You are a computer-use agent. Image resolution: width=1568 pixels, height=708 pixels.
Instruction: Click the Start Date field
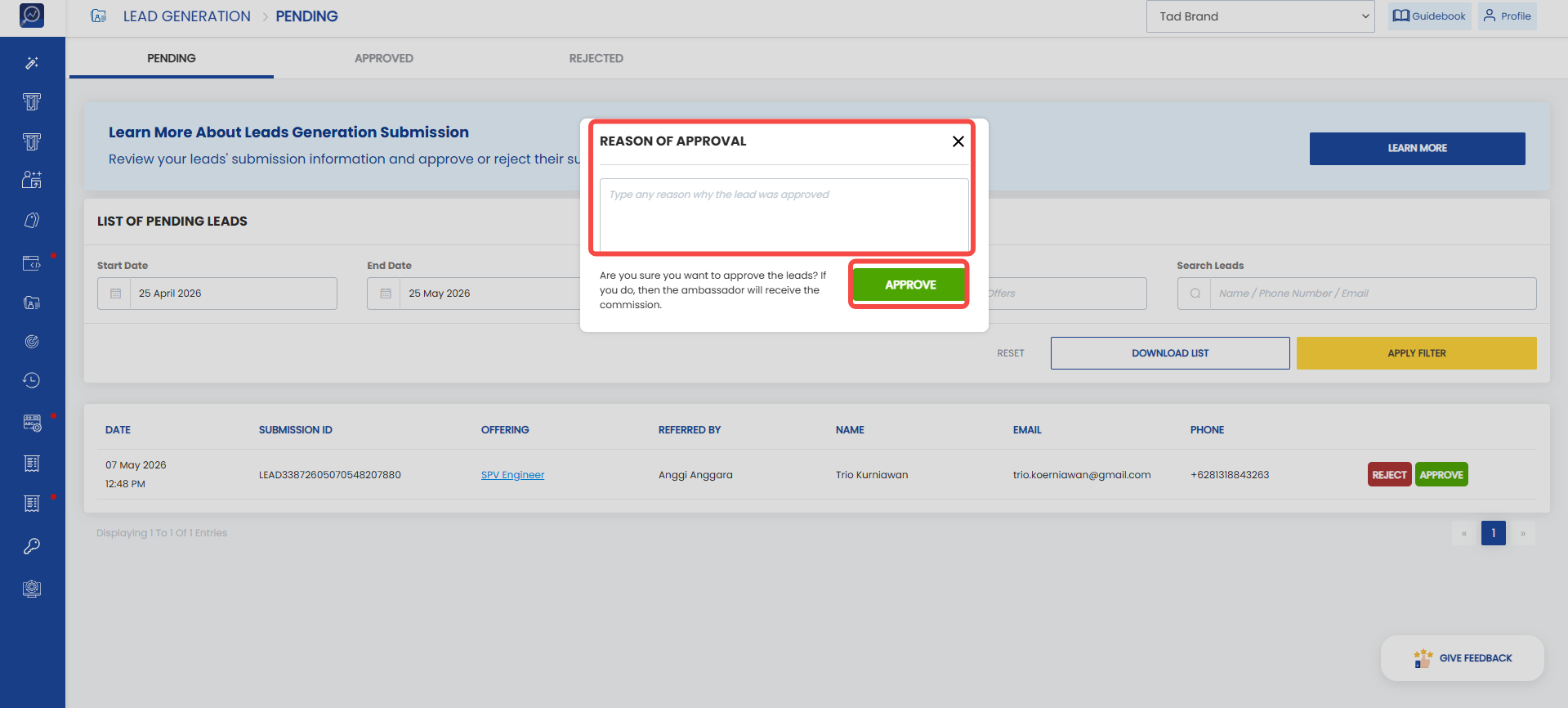tap(217, 294)
